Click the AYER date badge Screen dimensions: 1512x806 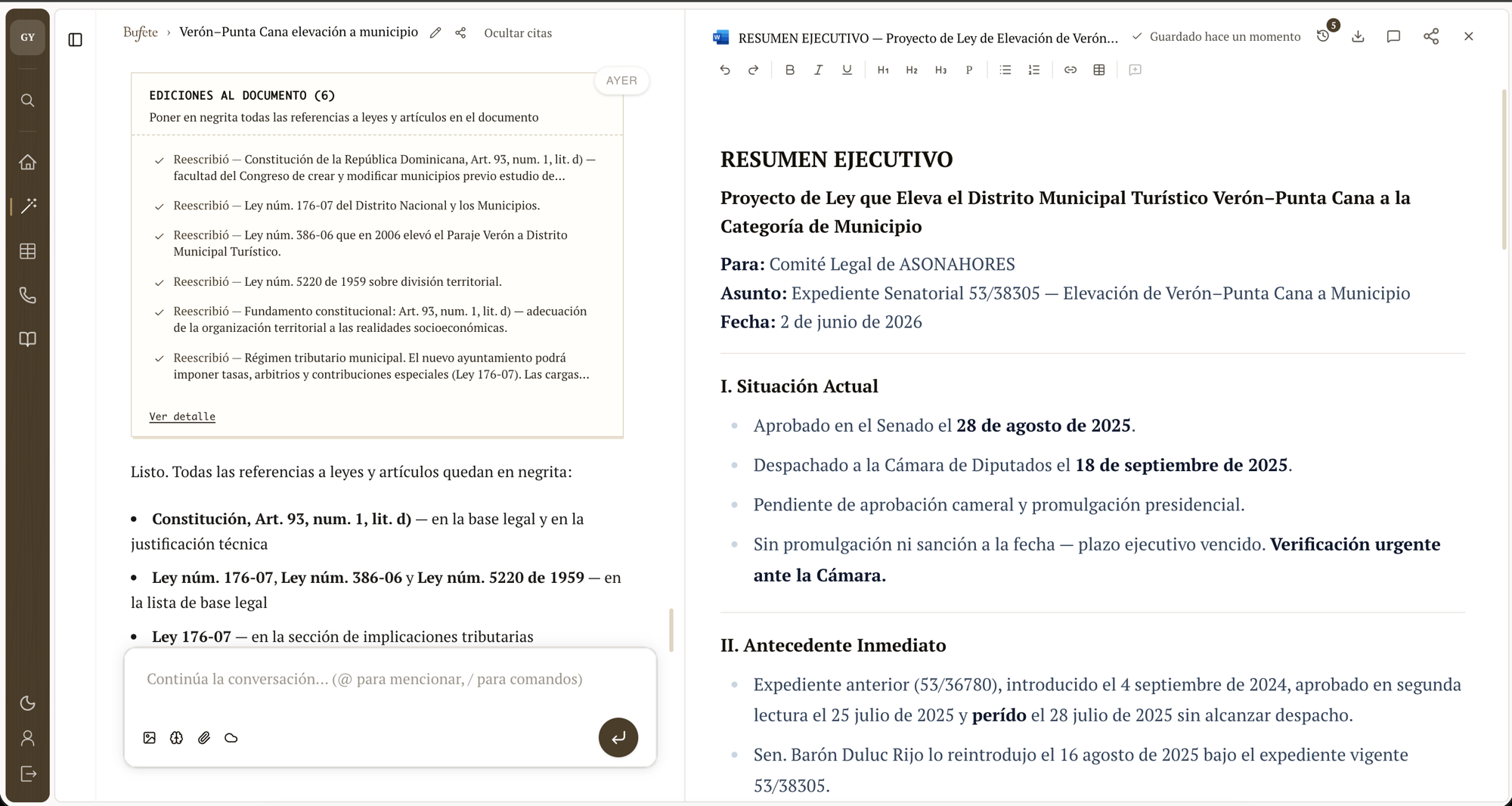(x=621, y=80)
